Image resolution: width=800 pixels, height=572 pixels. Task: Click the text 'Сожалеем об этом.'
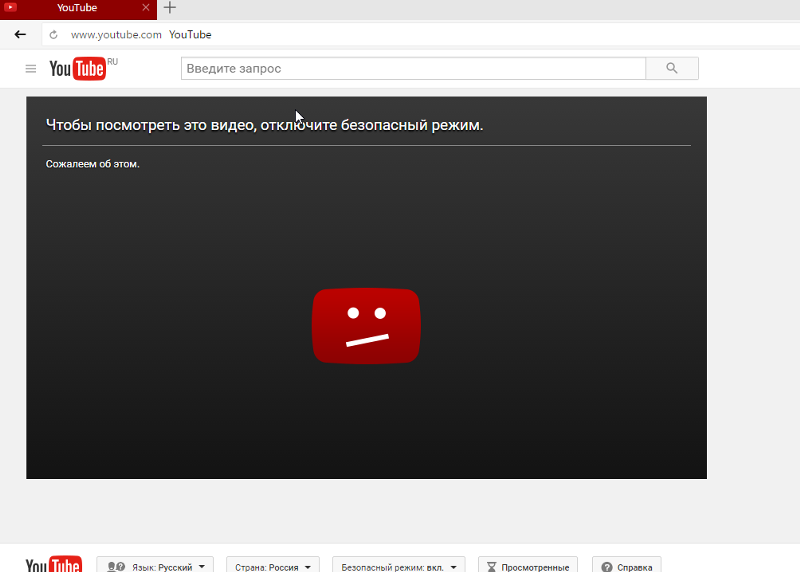pos(92,164)
